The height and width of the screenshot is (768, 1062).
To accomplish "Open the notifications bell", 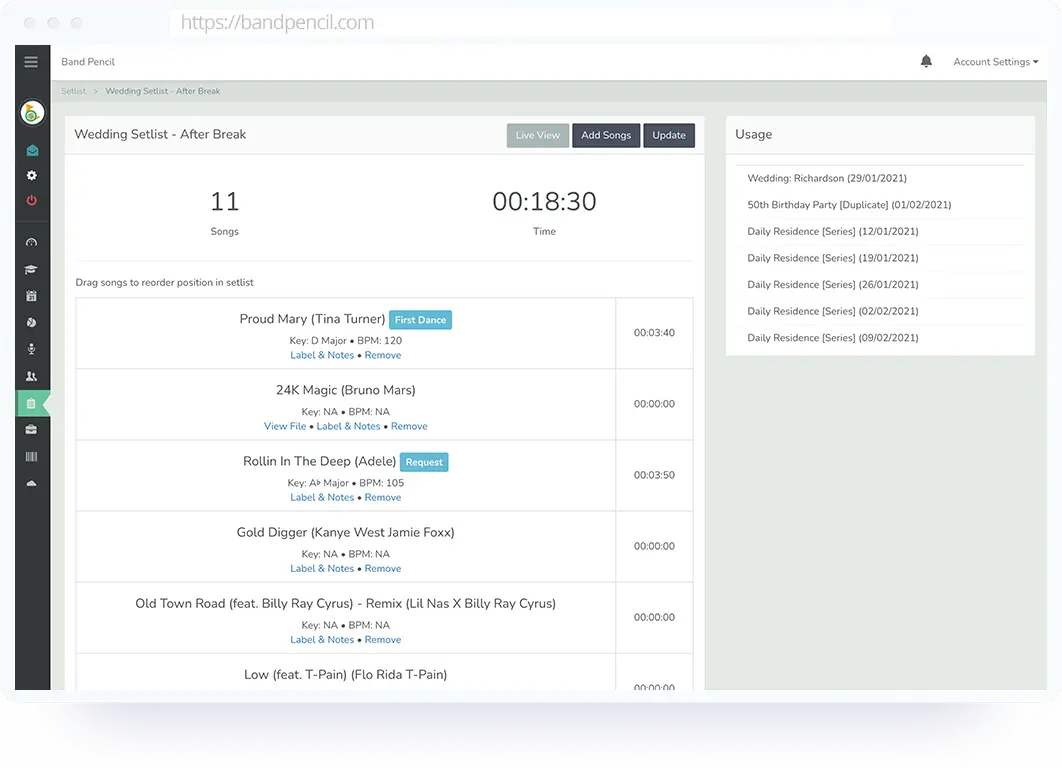I will (926, 62).
